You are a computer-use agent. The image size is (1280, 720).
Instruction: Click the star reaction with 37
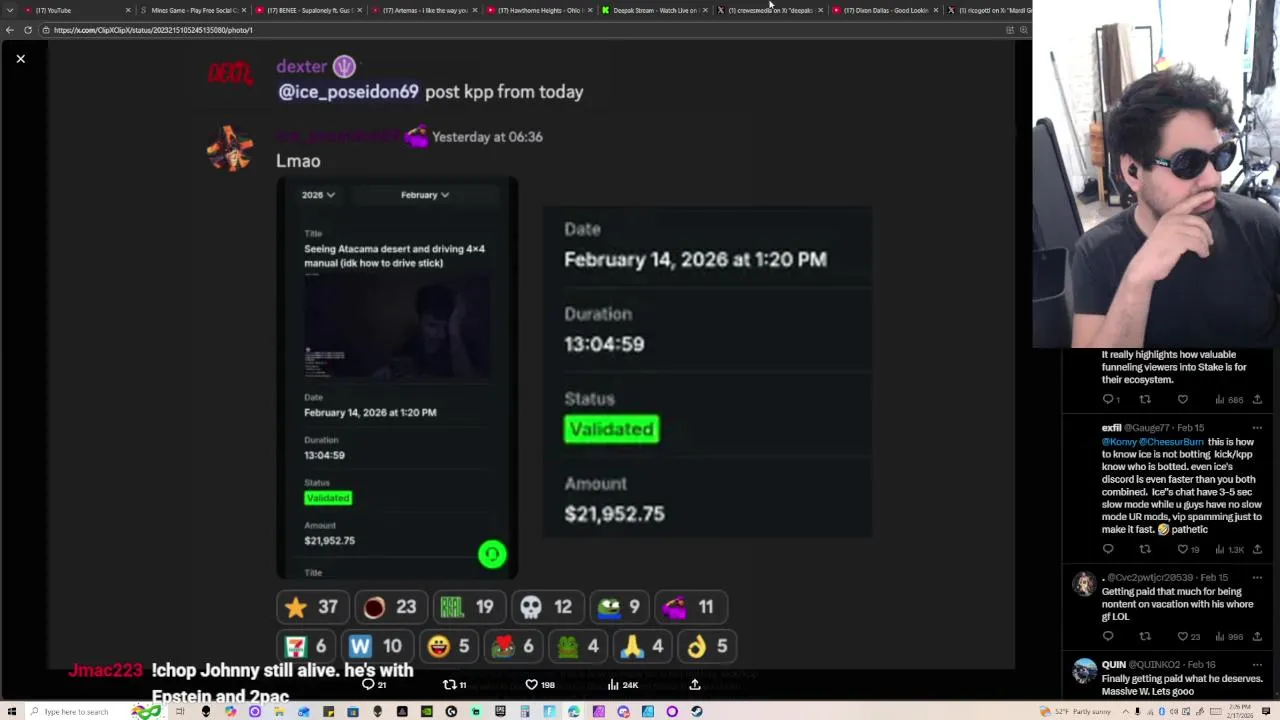point(311,607)
